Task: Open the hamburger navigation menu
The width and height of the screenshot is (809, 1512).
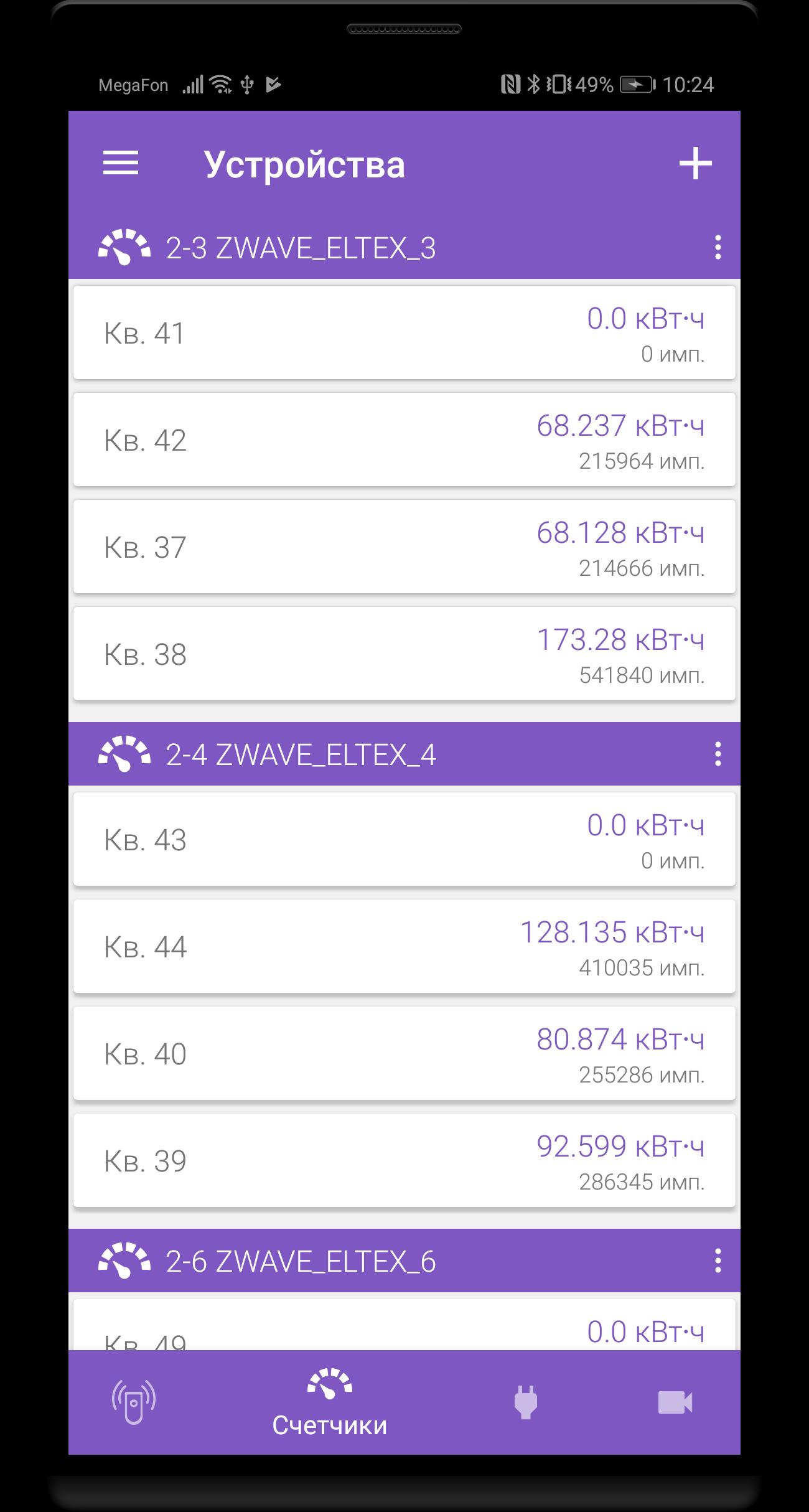Action: tap(120, 164)
